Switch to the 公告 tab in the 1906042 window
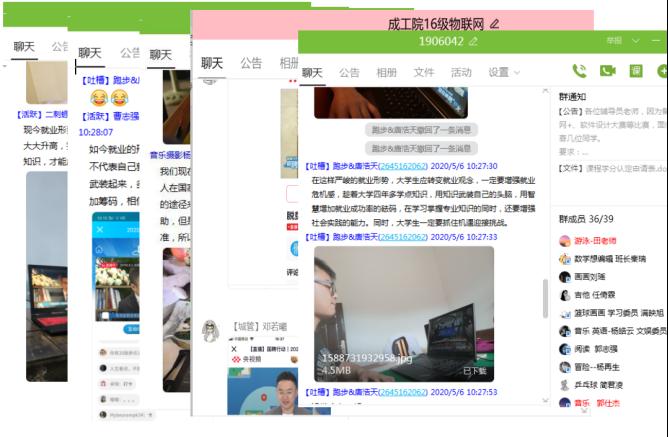668x437 pixels. click(x=349, y=73)
